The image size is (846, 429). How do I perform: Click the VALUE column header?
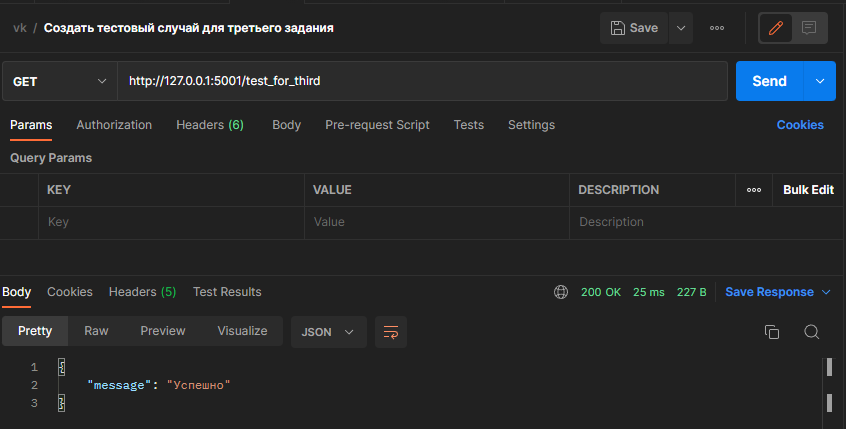coord(332,190)
